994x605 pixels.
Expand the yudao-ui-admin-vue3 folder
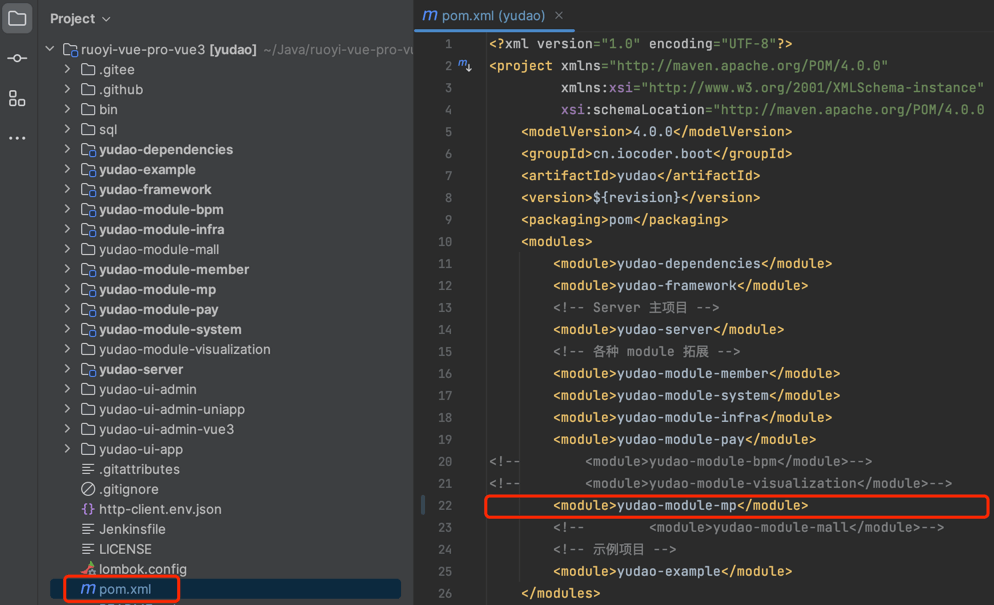67,429
